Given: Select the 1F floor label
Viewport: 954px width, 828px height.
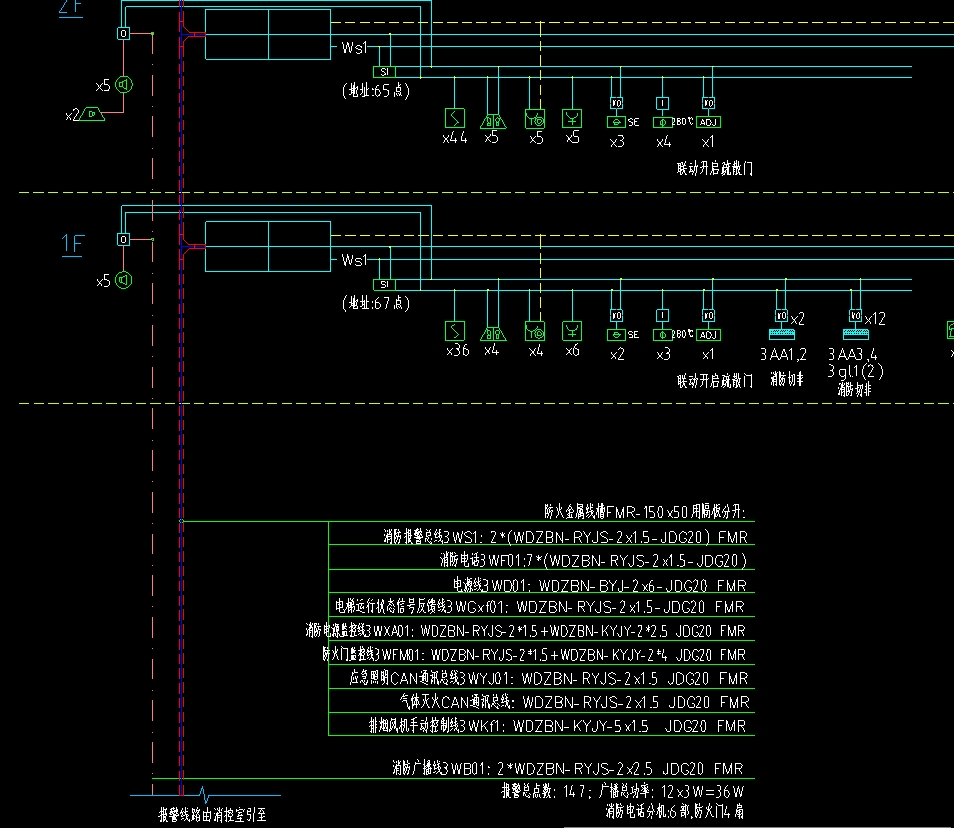Looking at the screenshot, I should click(x=72, y=244).
